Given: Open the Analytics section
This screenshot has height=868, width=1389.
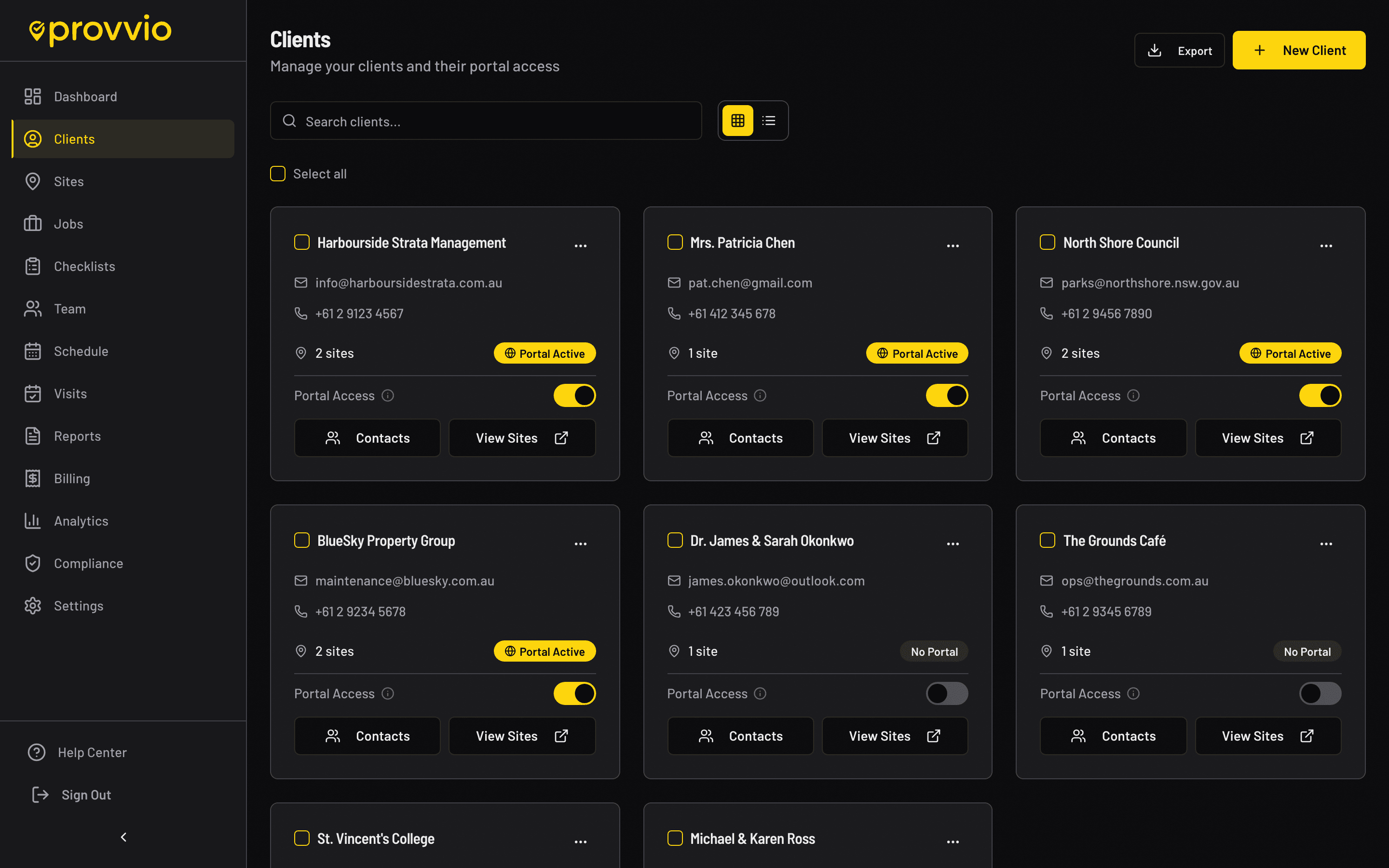Looking at the screenshot, I should tap(81, 521).
